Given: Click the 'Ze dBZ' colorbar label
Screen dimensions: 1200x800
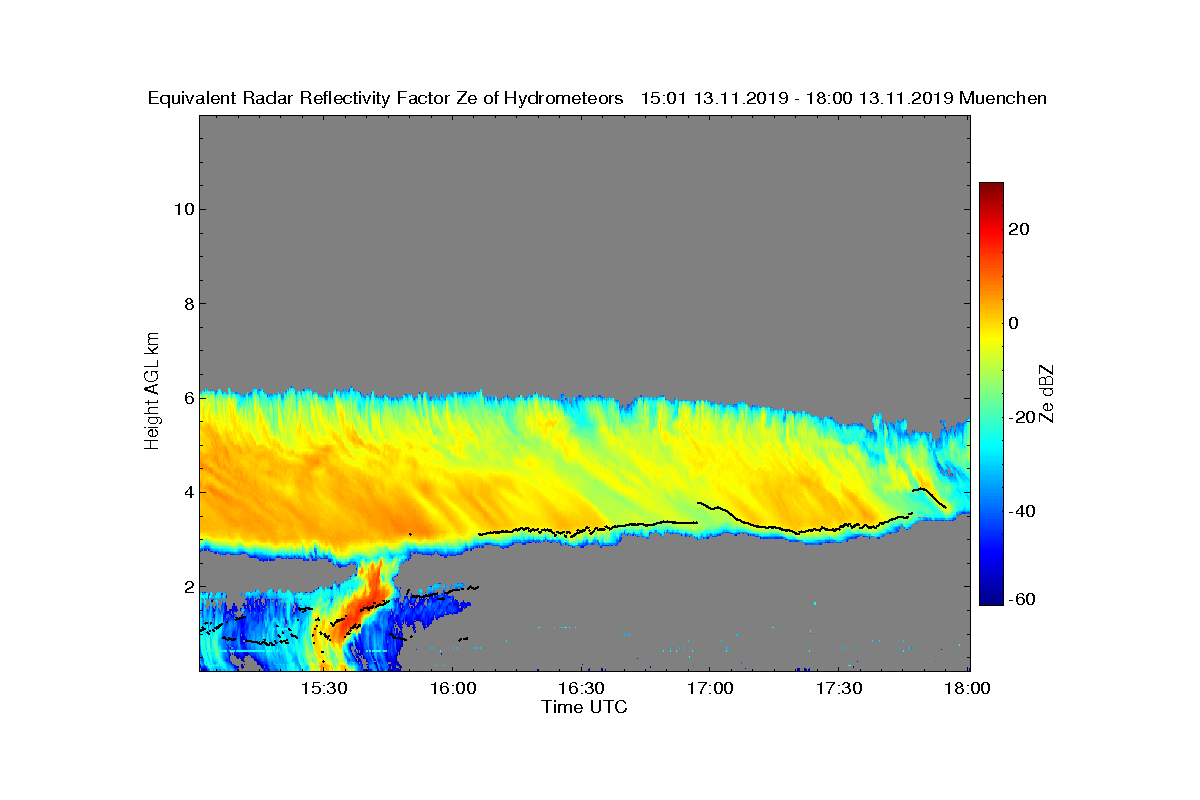Looking at the screenshot, I should [1047, 393].
